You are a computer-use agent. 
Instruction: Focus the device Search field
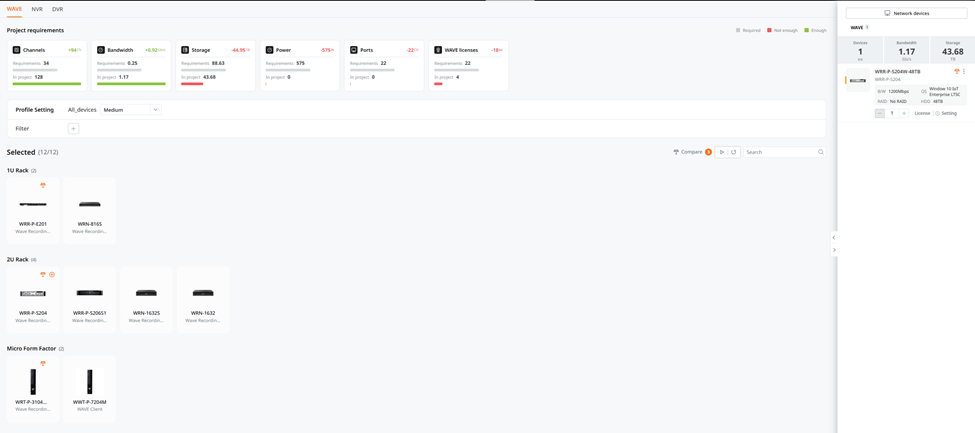(782, 152)
